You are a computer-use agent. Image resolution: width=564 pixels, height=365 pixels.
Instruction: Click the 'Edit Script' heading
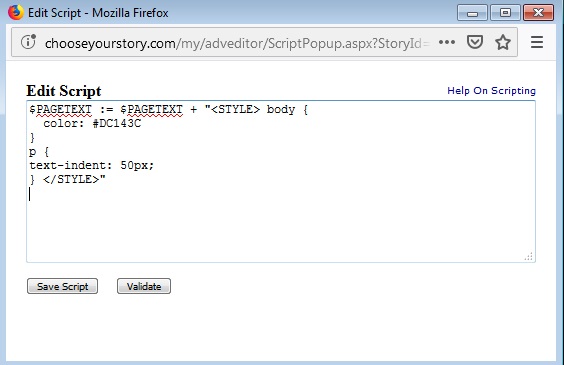(x=64, y=91)
